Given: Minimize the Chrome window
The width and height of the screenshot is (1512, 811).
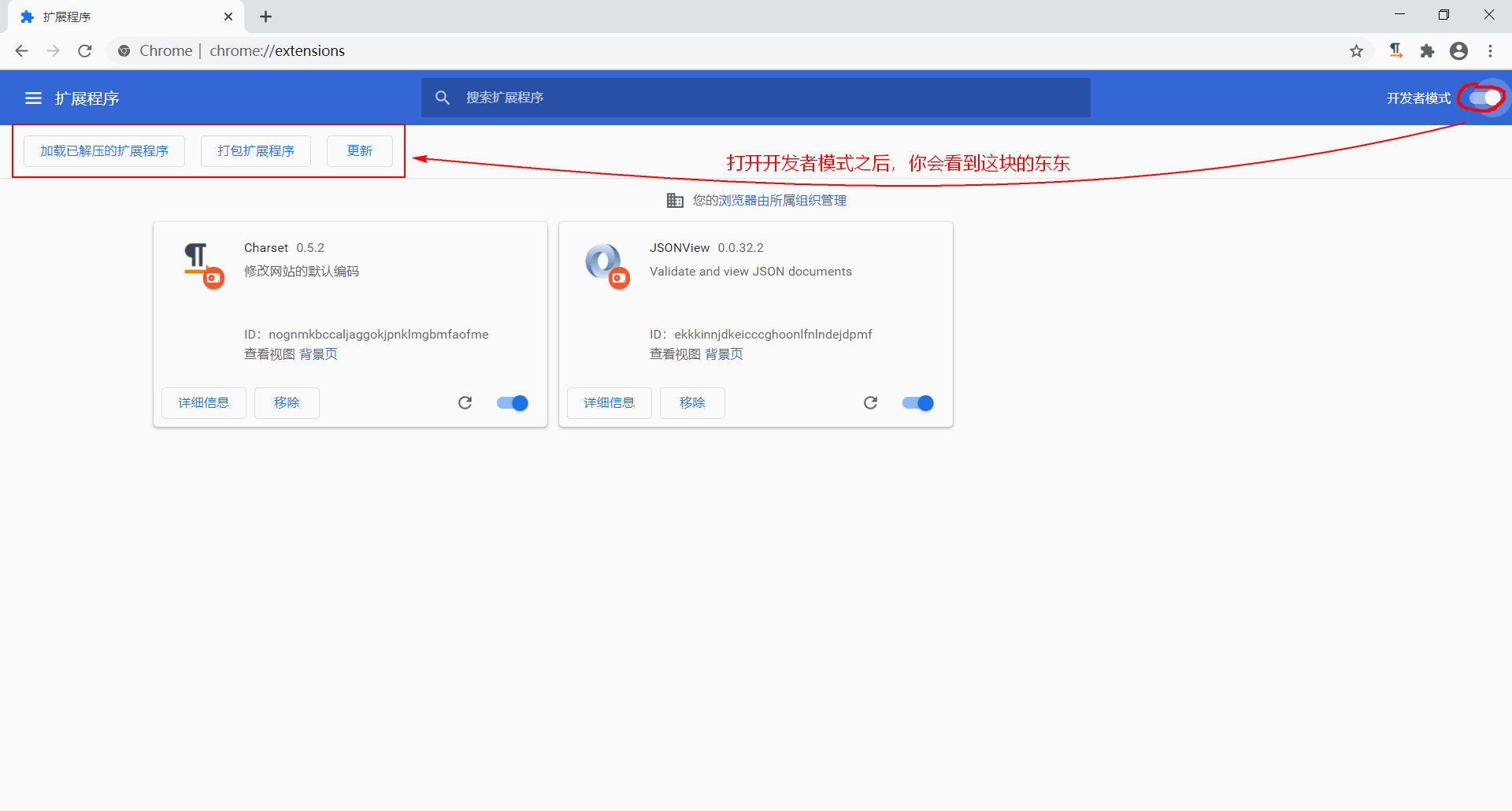Looking at the screenshot, I should (x=1399, y=15).
